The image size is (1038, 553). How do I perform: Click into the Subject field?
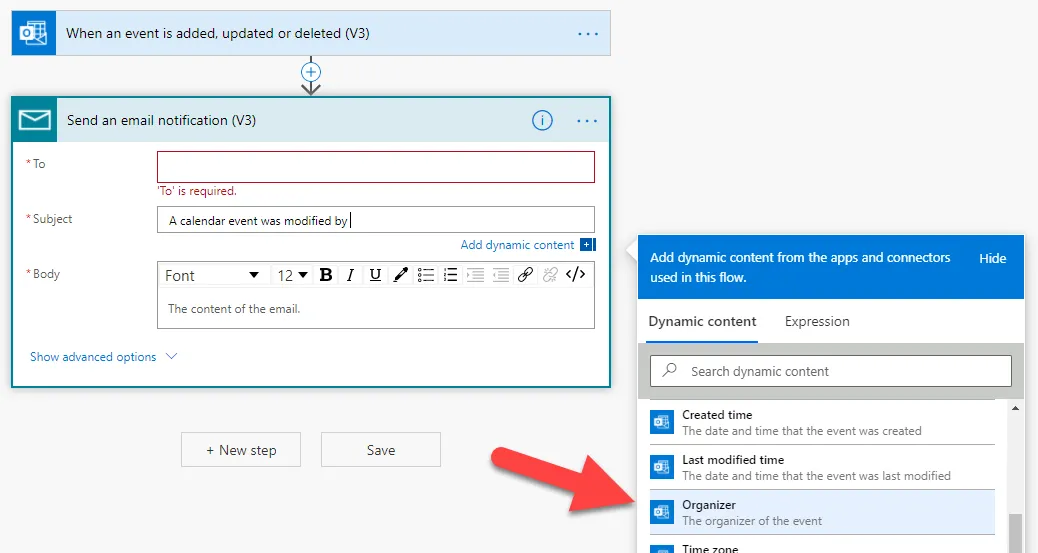pyautogui.click(x=376, y=220)
